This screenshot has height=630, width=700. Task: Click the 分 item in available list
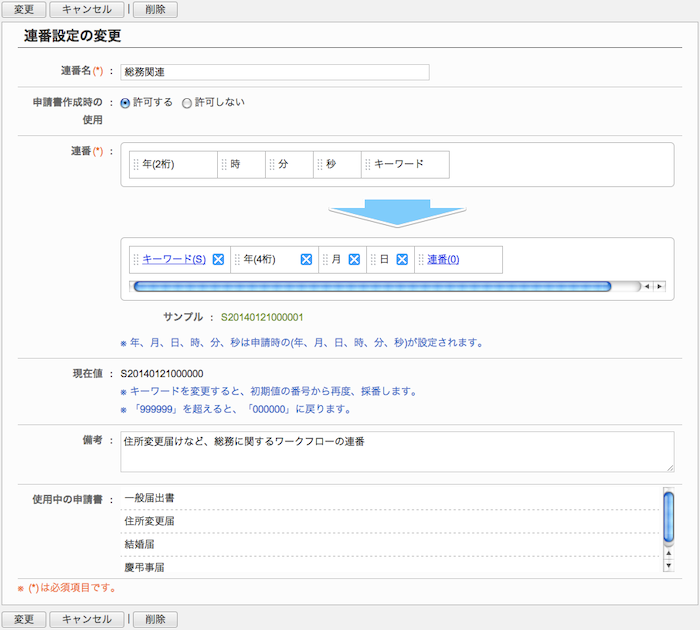(x=289, y=164)
